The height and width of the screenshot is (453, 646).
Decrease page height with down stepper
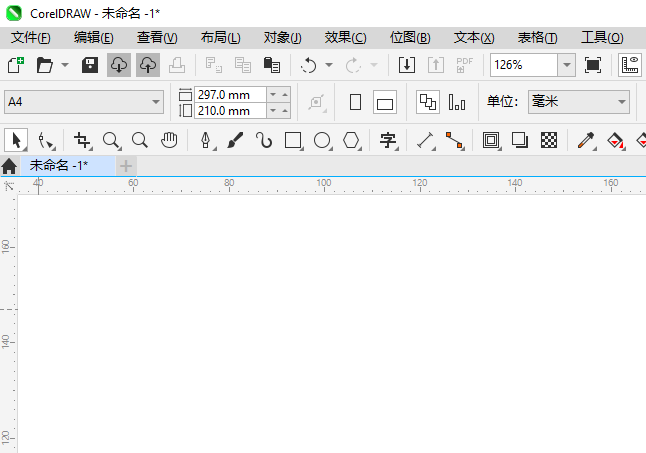tap(273, 111)
